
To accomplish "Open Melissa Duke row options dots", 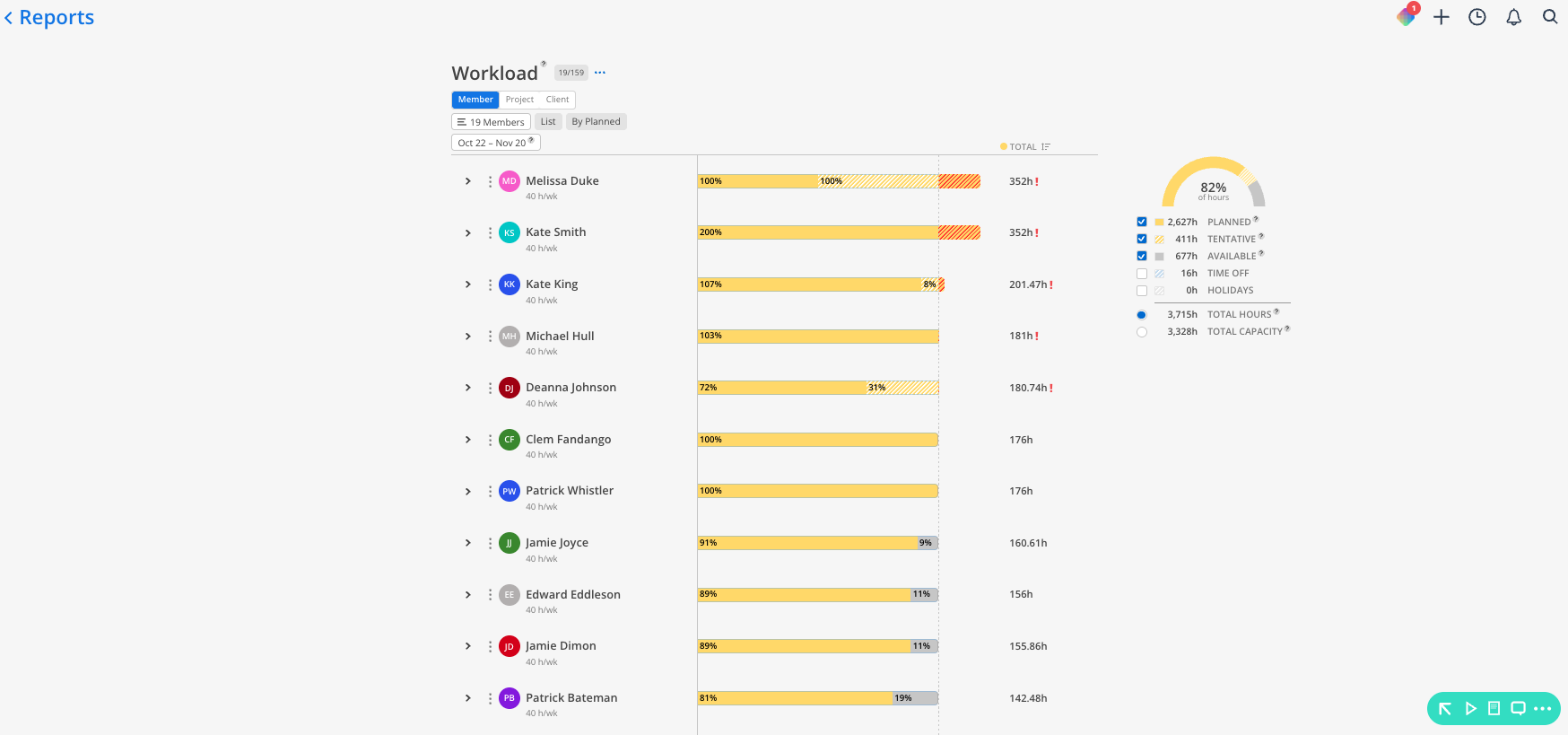I will (x=490, y=181).
